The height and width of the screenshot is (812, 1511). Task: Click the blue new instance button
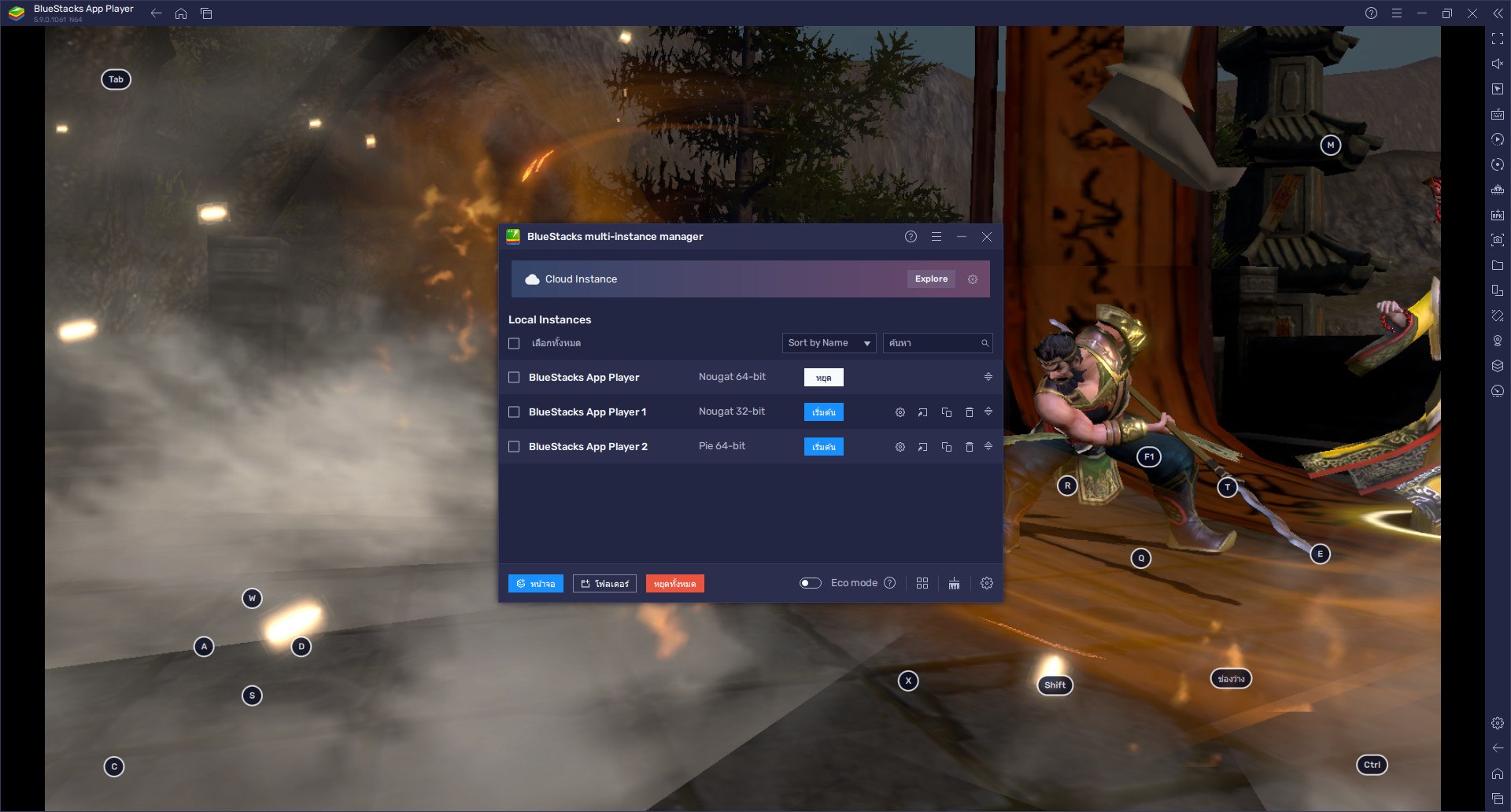[535, 584]
